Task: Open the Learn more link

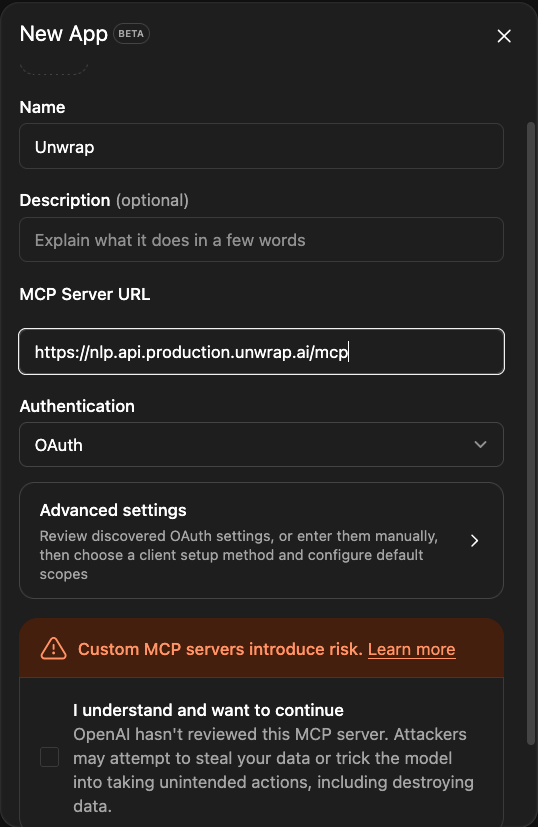Action: [x=411, y=649]
